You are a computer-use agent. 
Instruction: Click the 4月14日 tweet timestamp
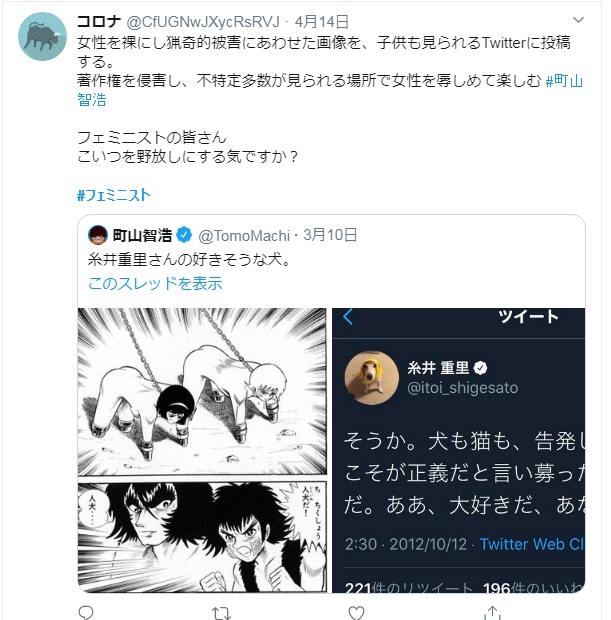click(322, 22)
